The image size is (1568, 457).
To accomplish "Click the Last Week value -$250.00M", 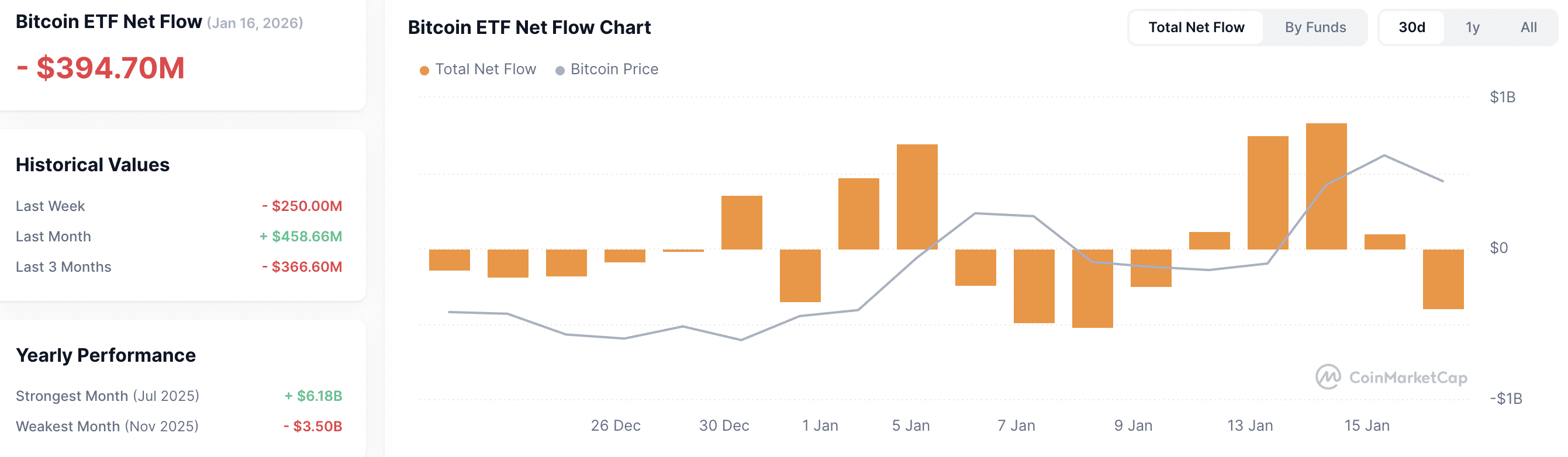I will click(x=302, y=206).
